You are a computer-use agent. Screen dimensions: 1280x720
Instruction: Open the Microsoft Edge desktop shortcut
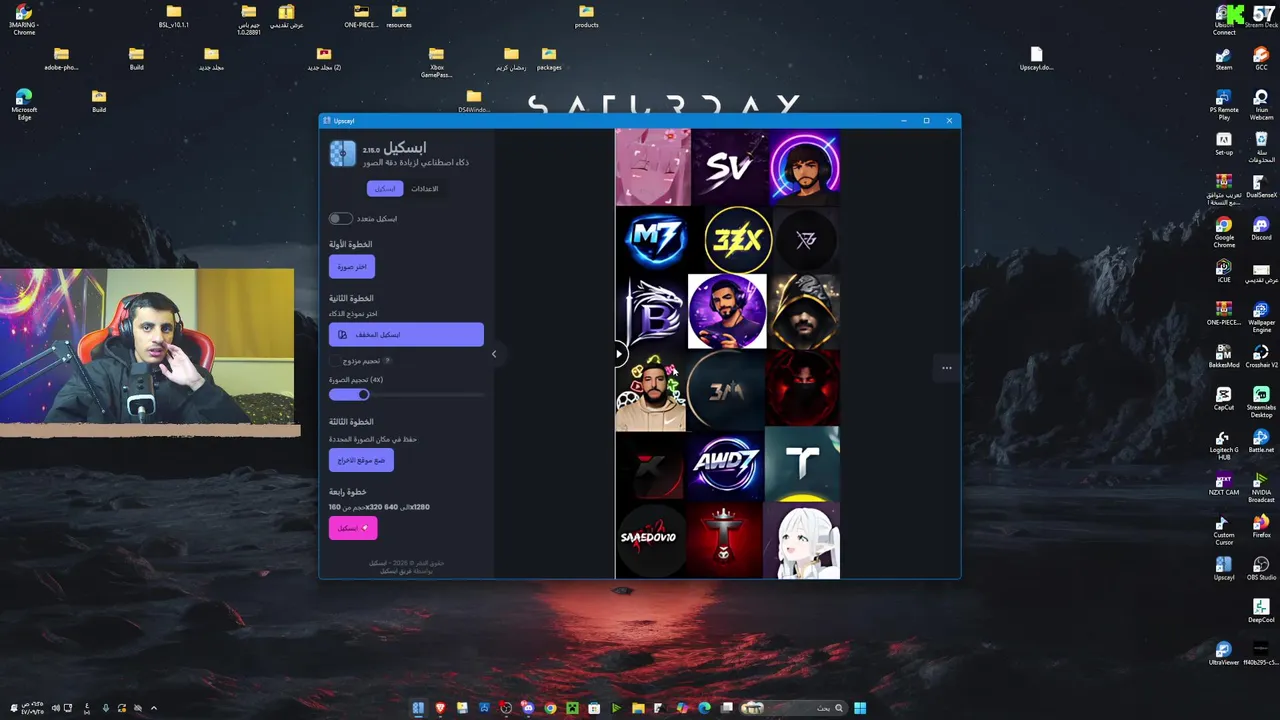tap(24, 103)
